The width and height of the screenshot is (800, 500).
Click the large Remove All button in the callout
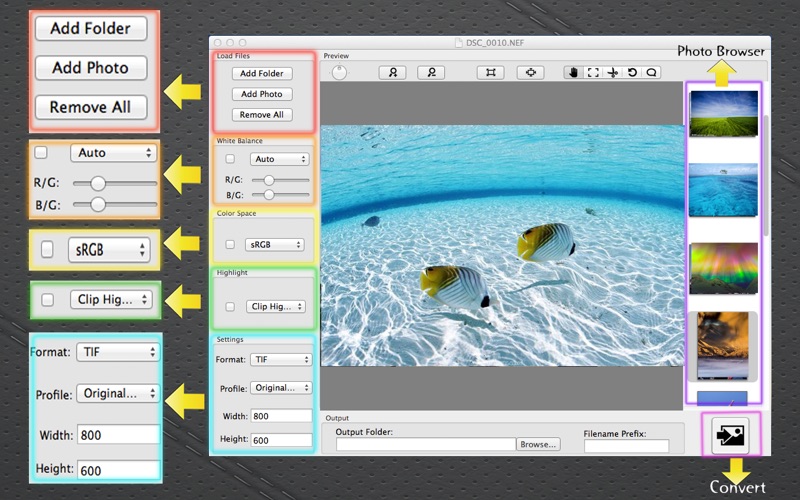(x=91, y=107)
